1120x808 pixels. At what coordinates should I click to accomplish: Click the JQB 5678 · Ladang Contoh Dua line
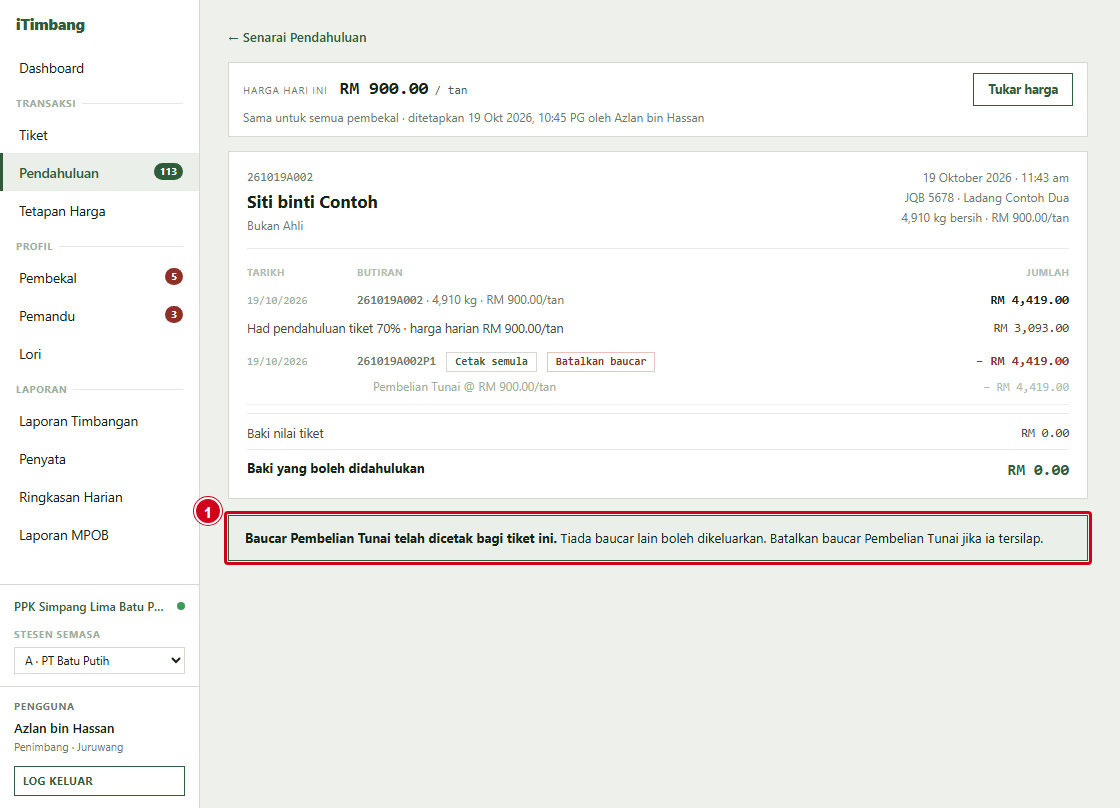point(986,198)
